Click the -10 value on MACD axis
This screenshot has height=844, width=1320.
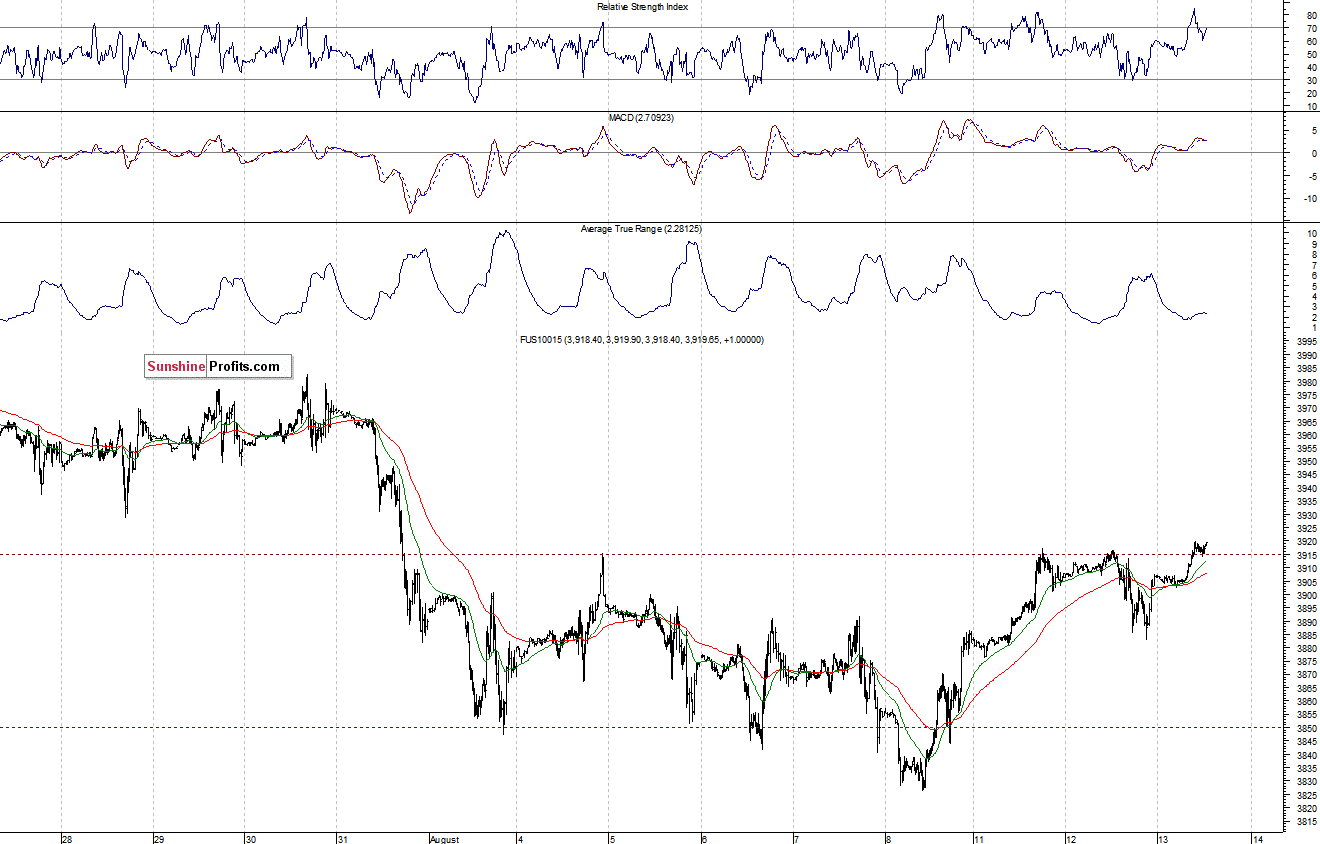tap(1308, 199)
